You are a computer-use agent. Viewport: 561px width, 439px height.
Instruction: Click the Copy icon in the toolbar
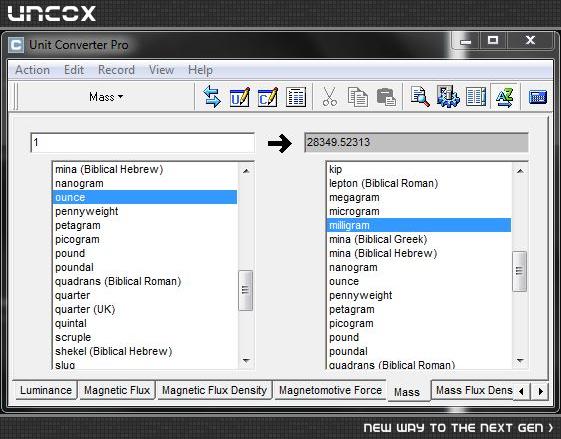coord(357,97)
